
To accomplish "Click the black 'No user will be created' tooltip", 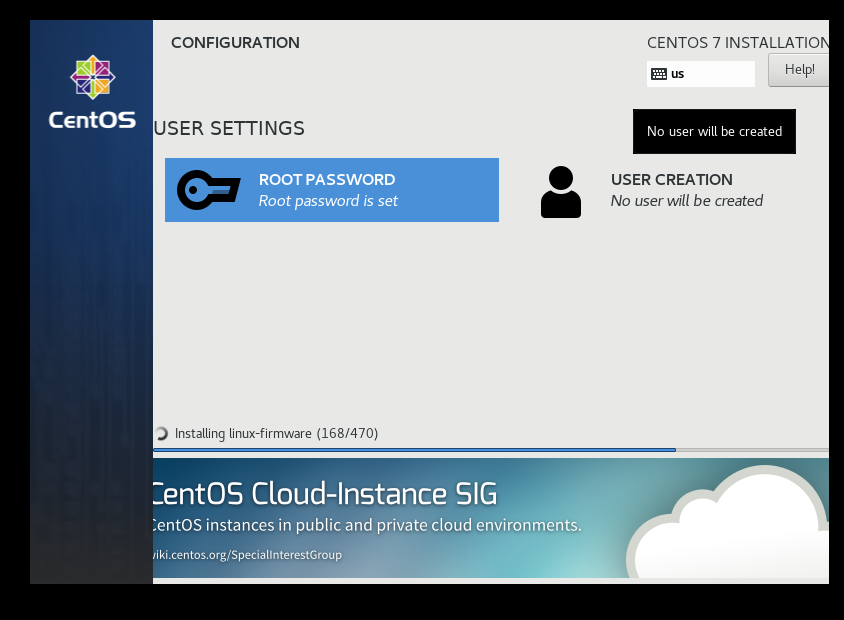I will 714,131.
